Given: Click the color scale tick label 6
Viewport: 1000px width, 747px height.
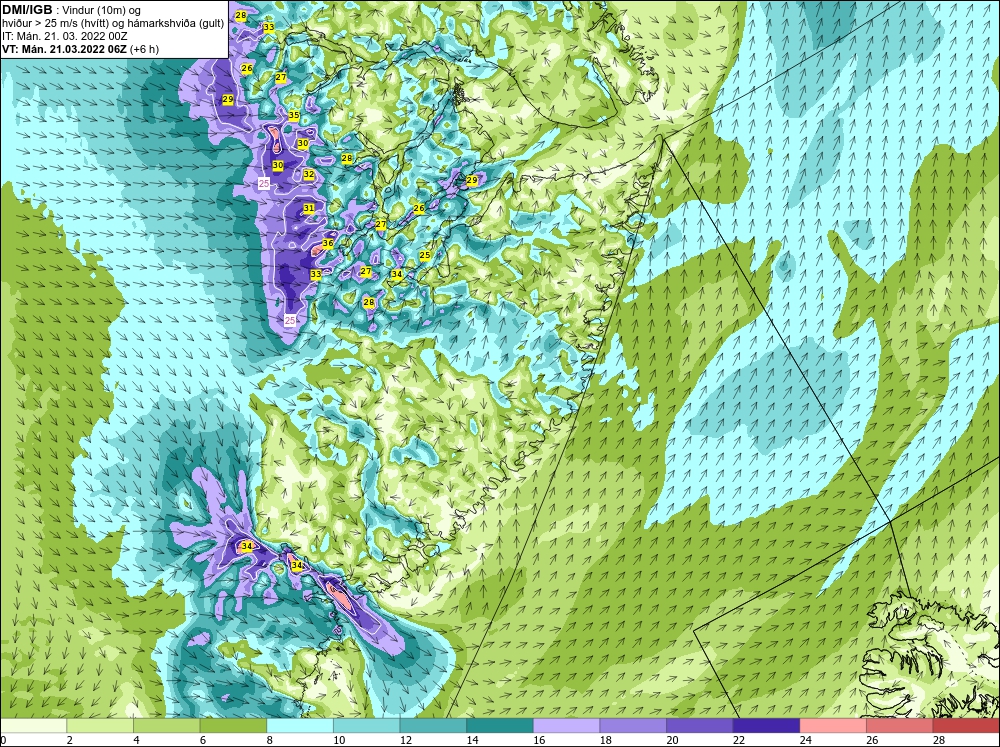Looking at the screenshot, I should (202, 740).
